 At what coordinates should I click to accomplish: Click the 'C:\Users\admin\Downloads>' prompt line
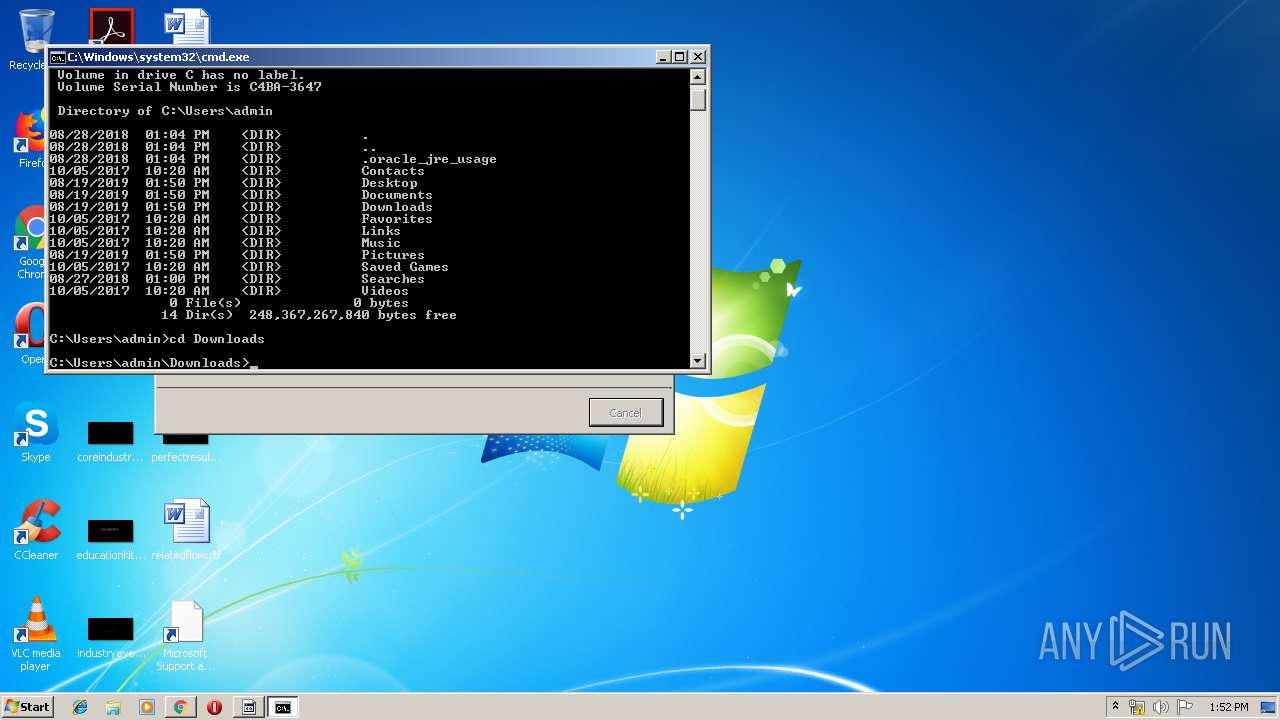click(x=149, y=362)
